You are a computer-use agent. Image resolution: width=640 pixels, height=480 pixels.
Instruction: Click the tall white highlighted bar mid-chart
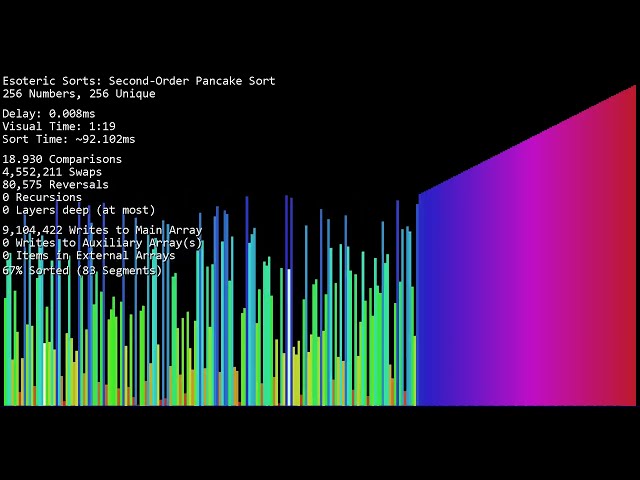coord(289,337)
